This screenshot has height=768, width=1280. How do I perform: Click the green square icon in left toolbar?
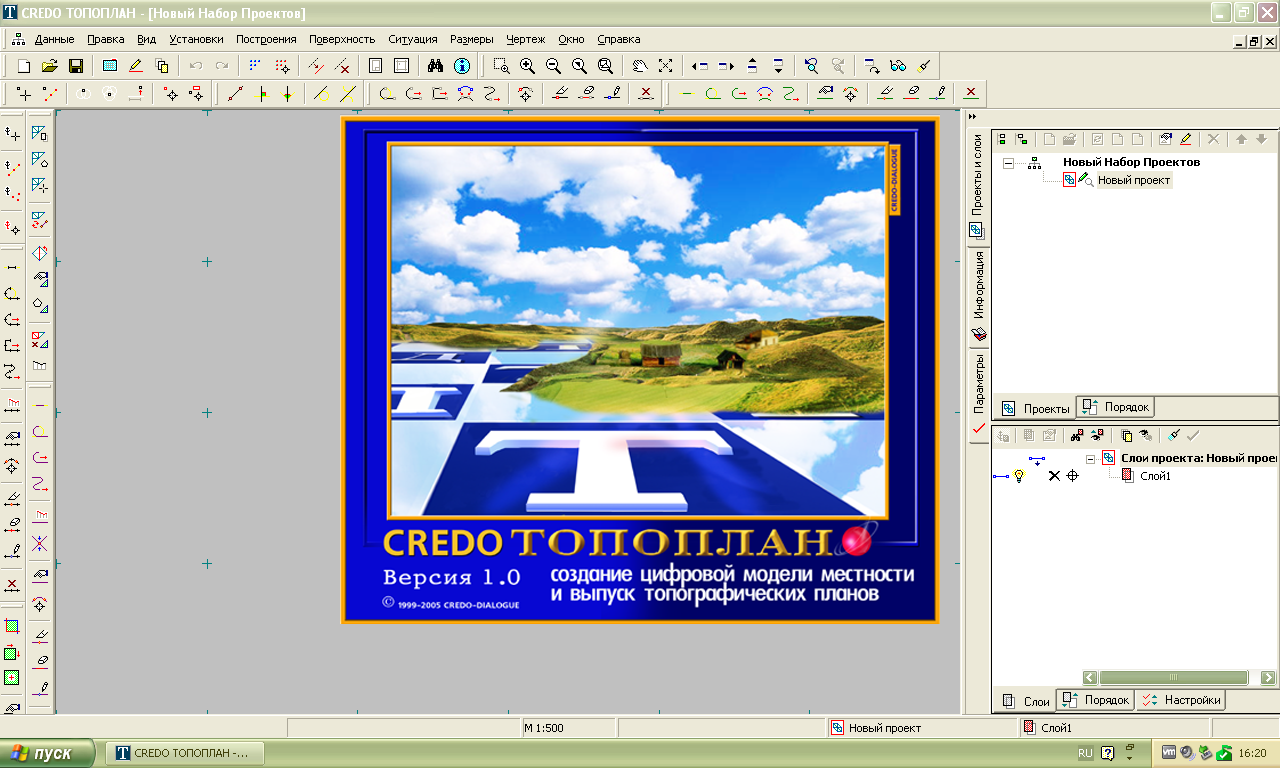[x=12, y=626]
